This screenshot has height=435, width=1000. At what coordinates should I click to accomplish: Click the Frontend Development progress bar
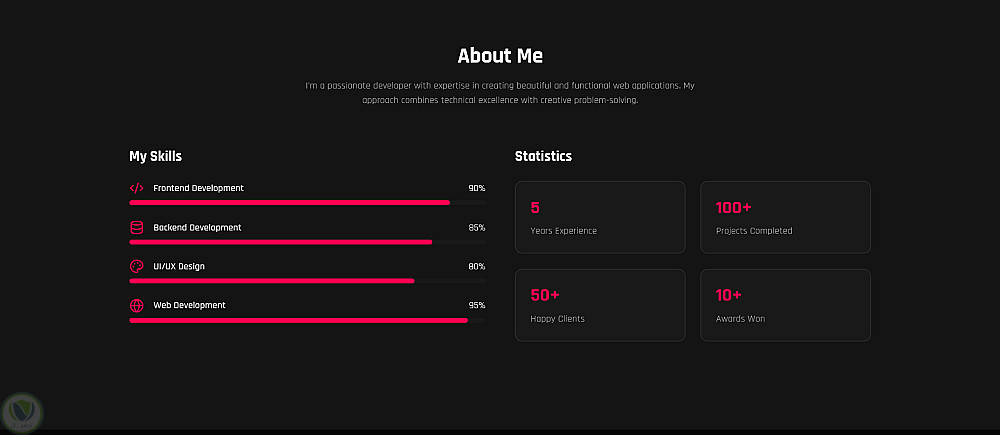click(x=307, y=202)
